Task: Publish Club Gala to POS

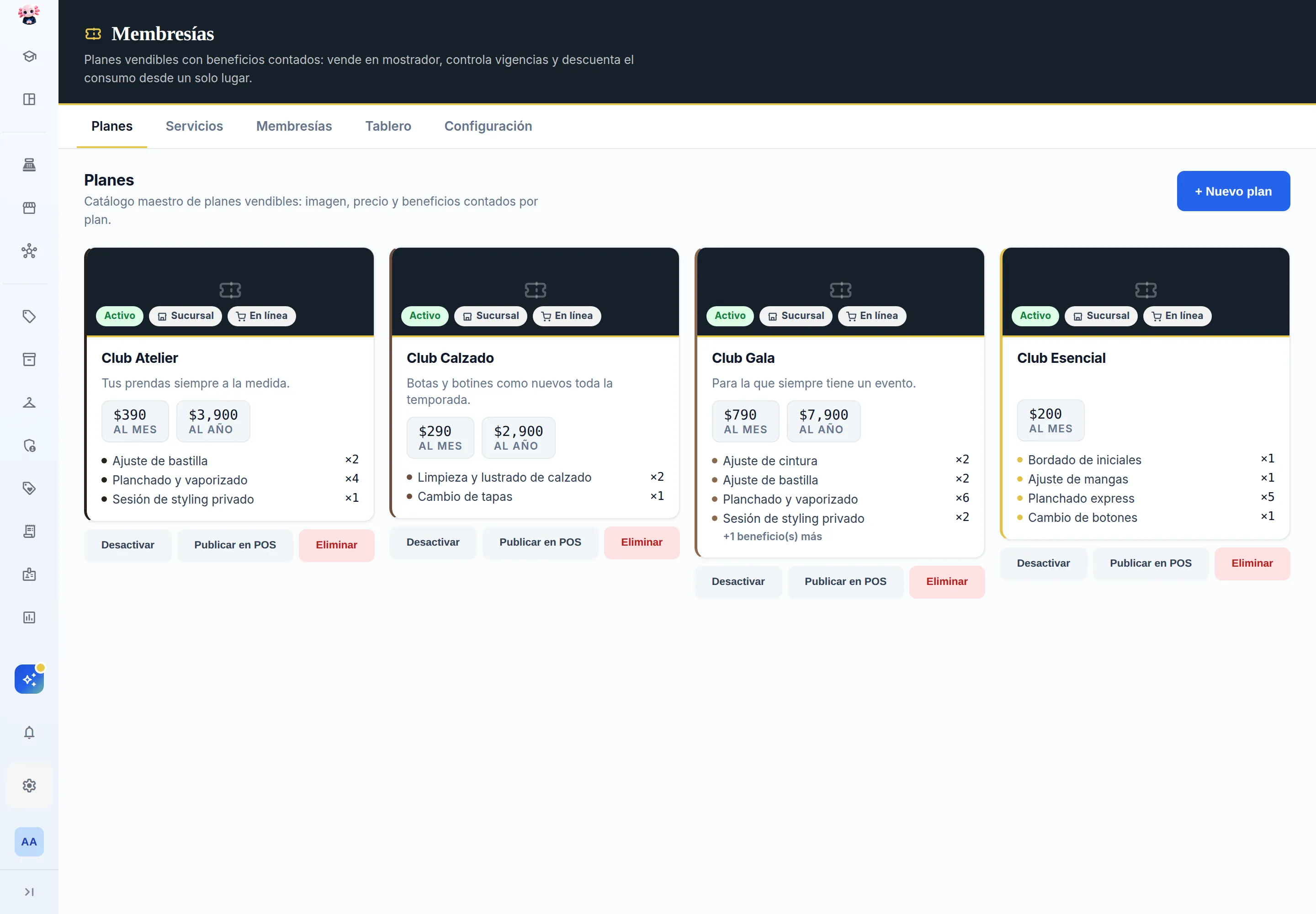Action: (x=846, y=582)
